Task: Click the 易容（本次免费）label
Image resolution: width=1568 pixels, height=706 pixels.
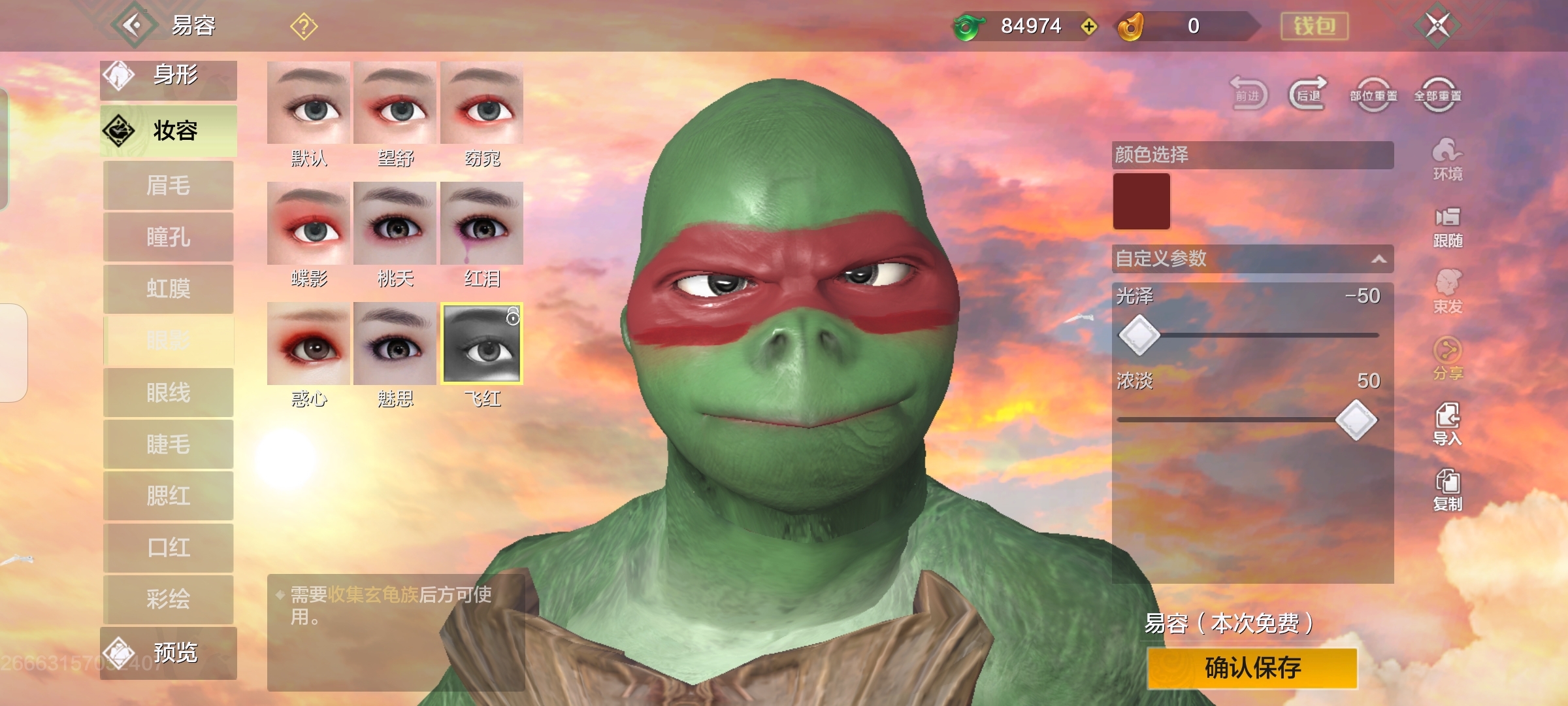Action: (1229, 623)
